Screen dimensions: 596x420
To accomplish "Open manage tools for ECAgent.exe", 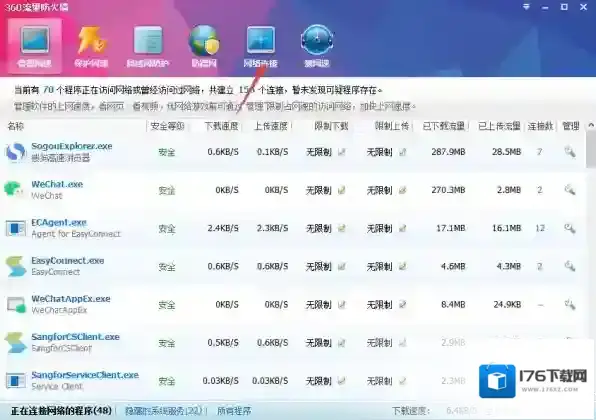I will pyautogui.click(x=569, y=228).
